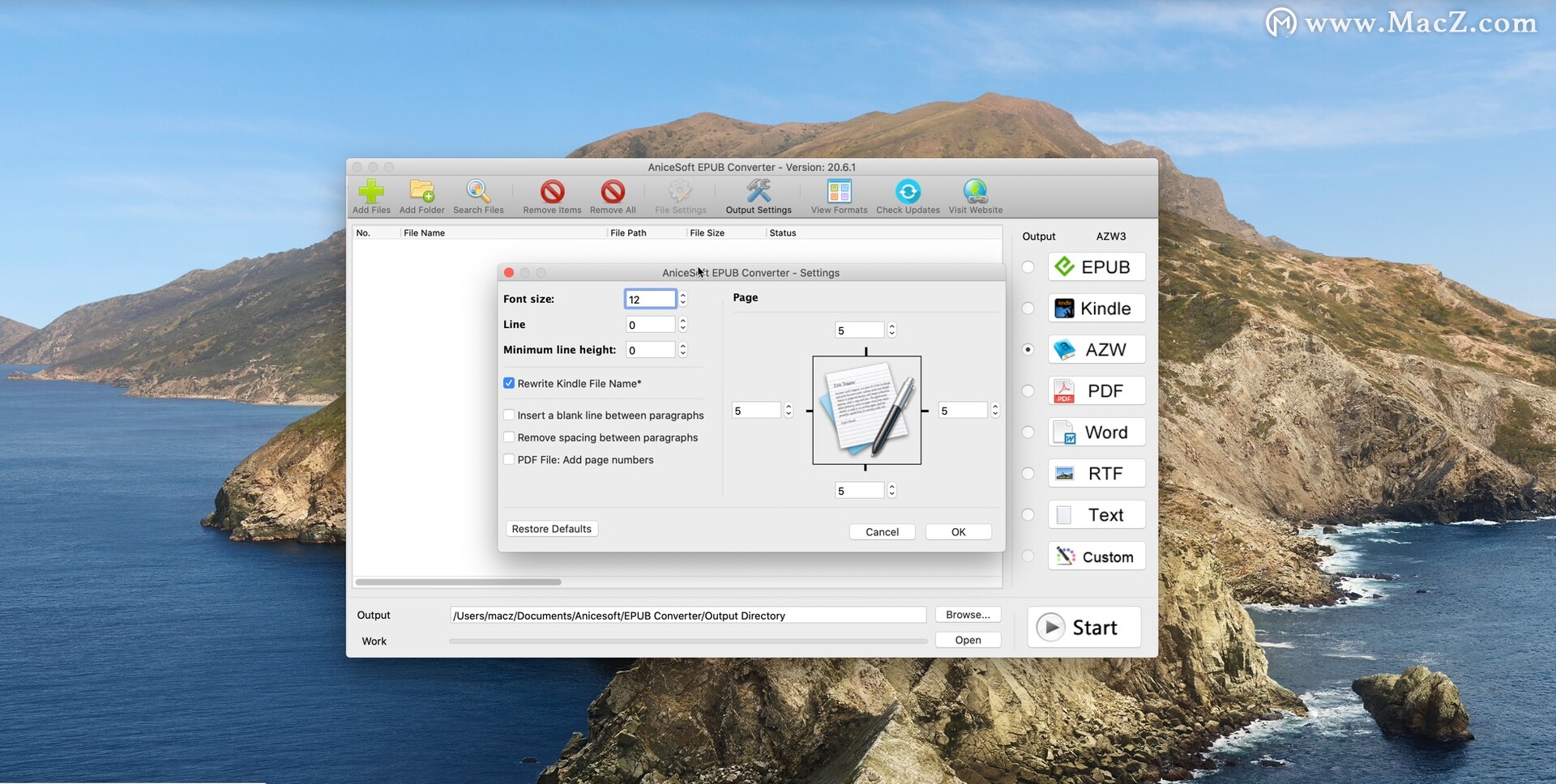Click the File Size column header

(x=726, y=232)
